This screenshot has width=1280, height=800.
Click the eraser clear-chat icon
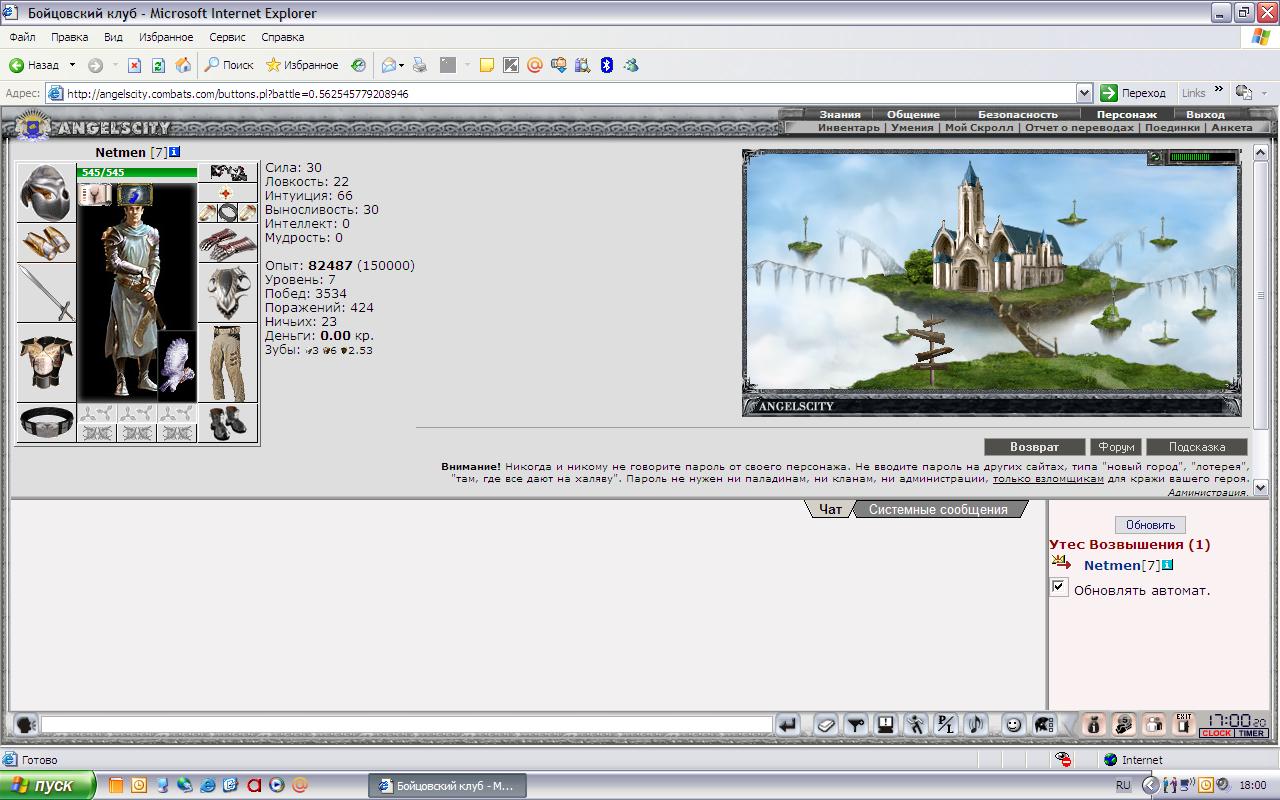click(826, 725)
